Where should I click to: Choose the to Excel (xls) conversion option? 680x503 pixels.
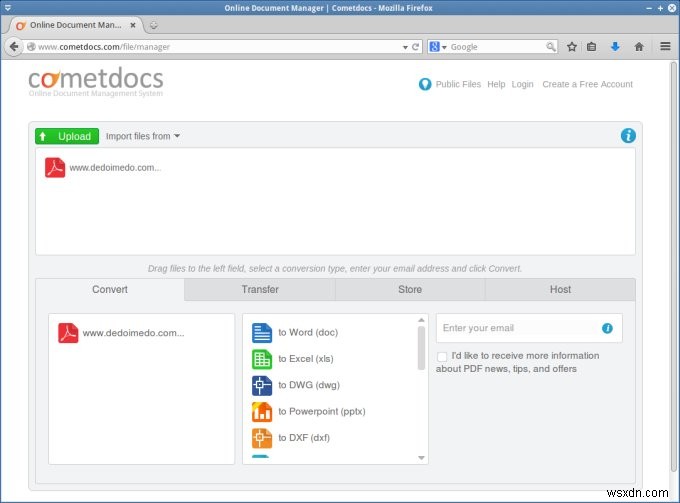pos(306,359)
